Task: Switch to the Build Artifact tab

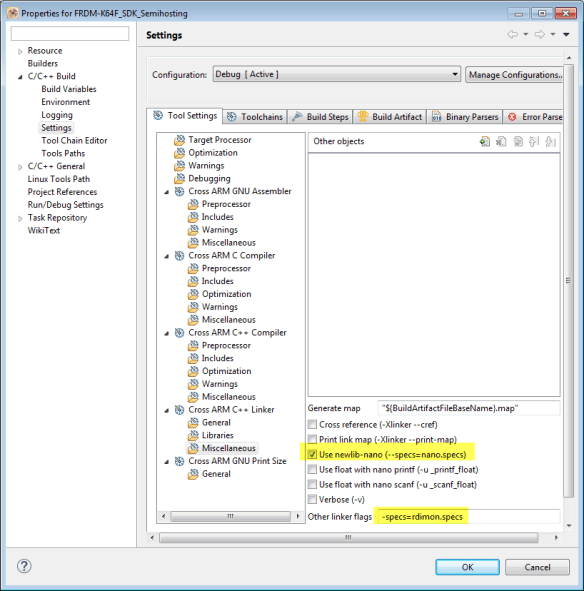Action: coord(390,117)
